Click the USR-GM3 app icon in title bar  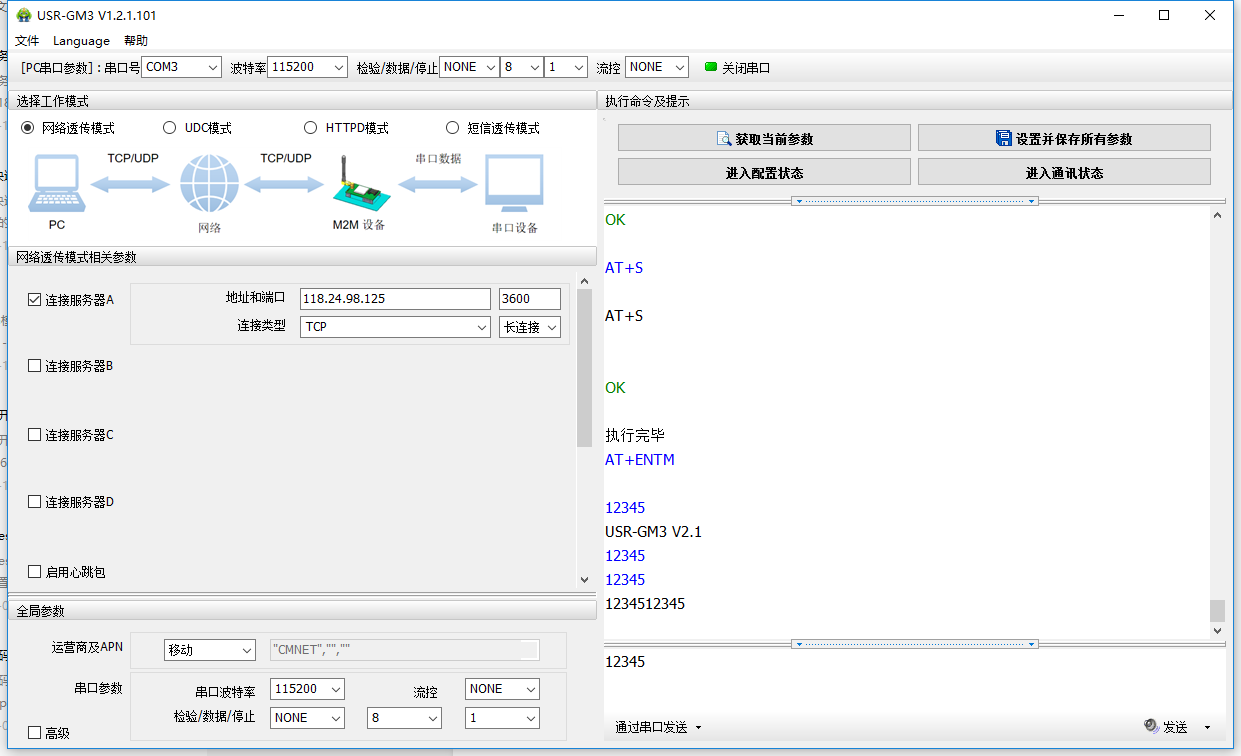click(x=23, y=15)
